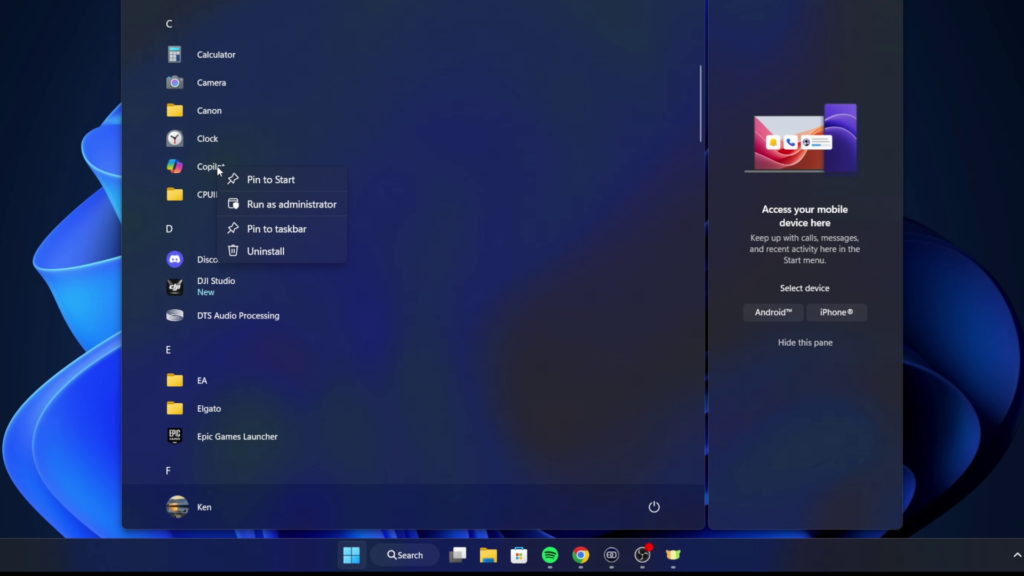Viewport: 1024px width, 576px height.
Task: Click the Epic Games Launcher label
Action: [x=237, y=436]
